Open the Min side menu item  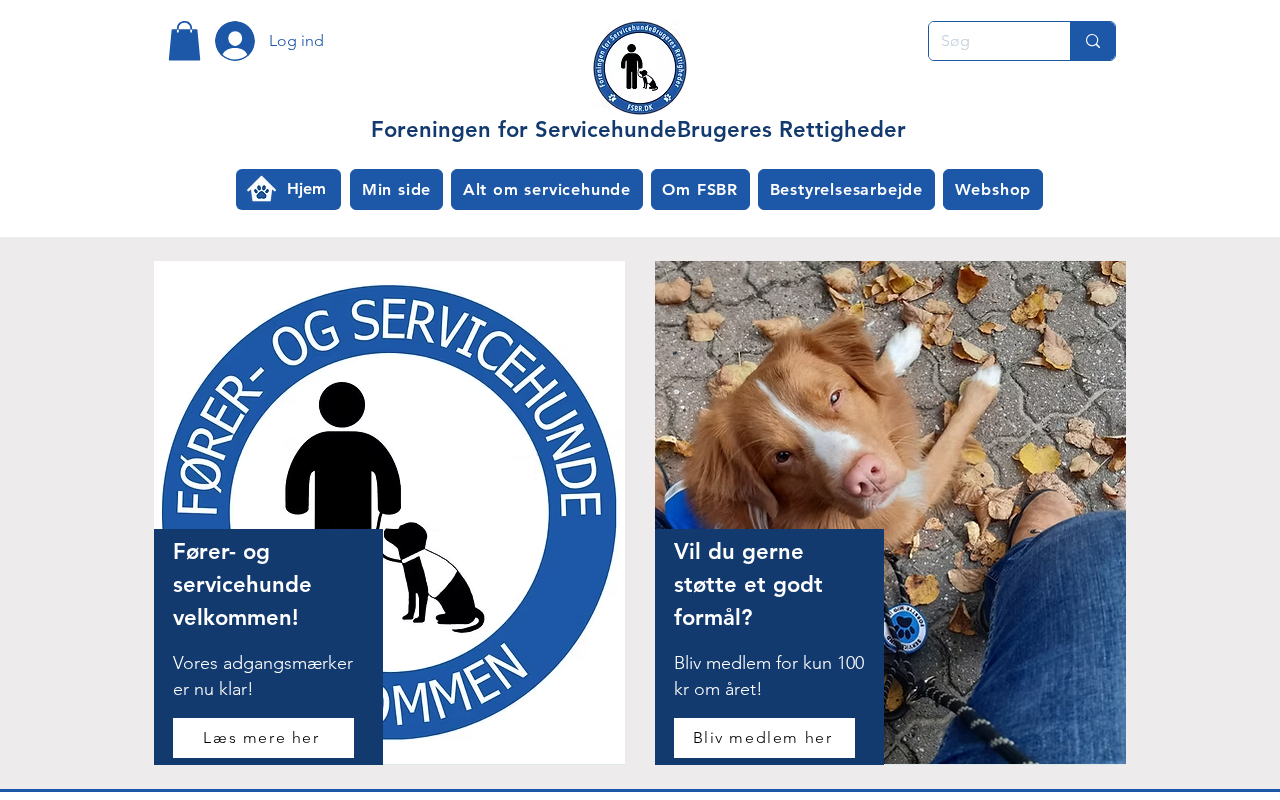tap(396, 190)
